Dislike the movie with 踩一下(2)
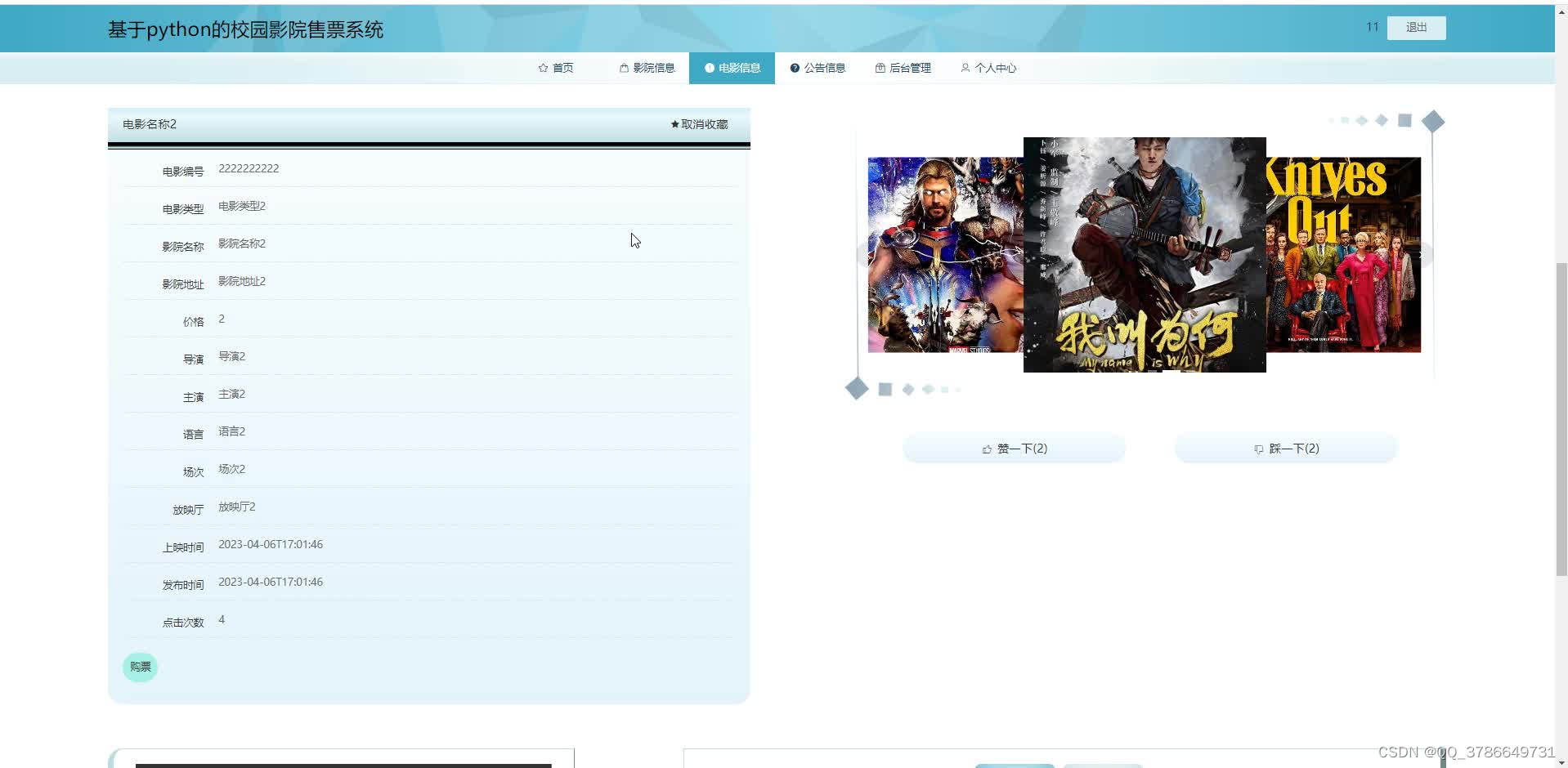The image size is (1568, 768). (1286, 449)
